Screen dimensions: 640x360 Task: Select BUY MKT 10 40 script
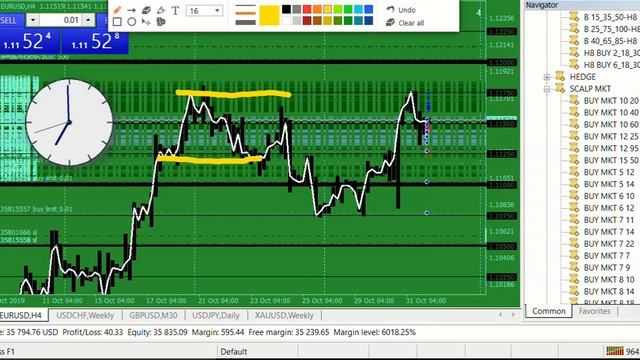(x=611, y=112)
